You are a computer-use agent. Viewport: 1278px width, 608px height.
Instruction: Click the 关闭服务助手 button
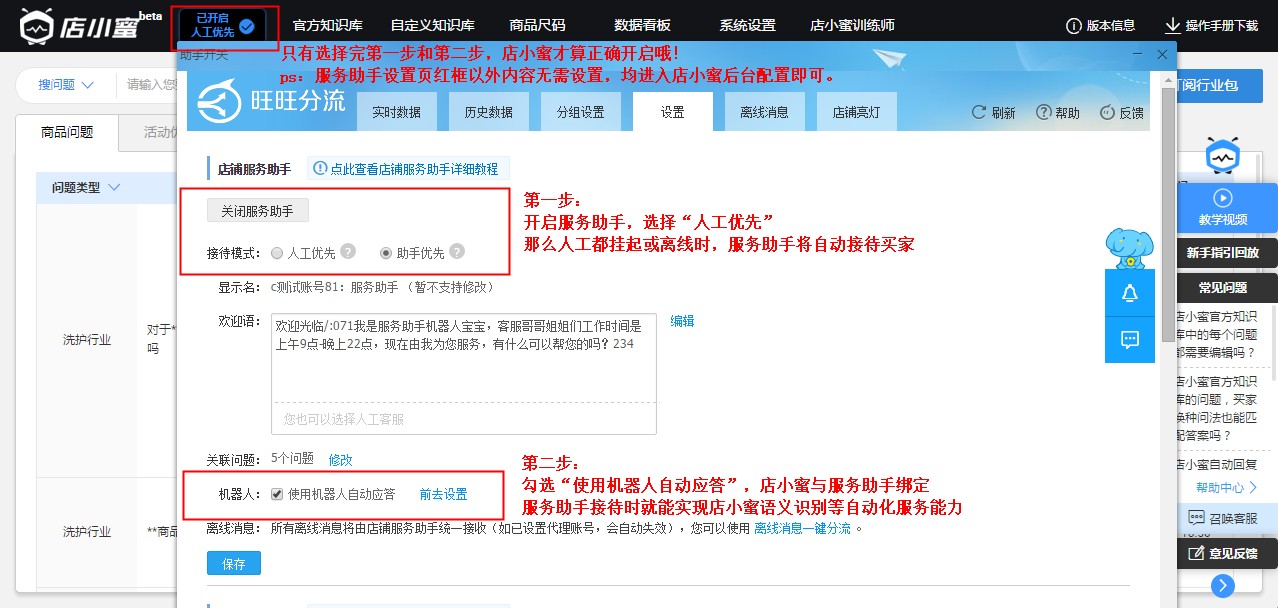coord(258,211)
